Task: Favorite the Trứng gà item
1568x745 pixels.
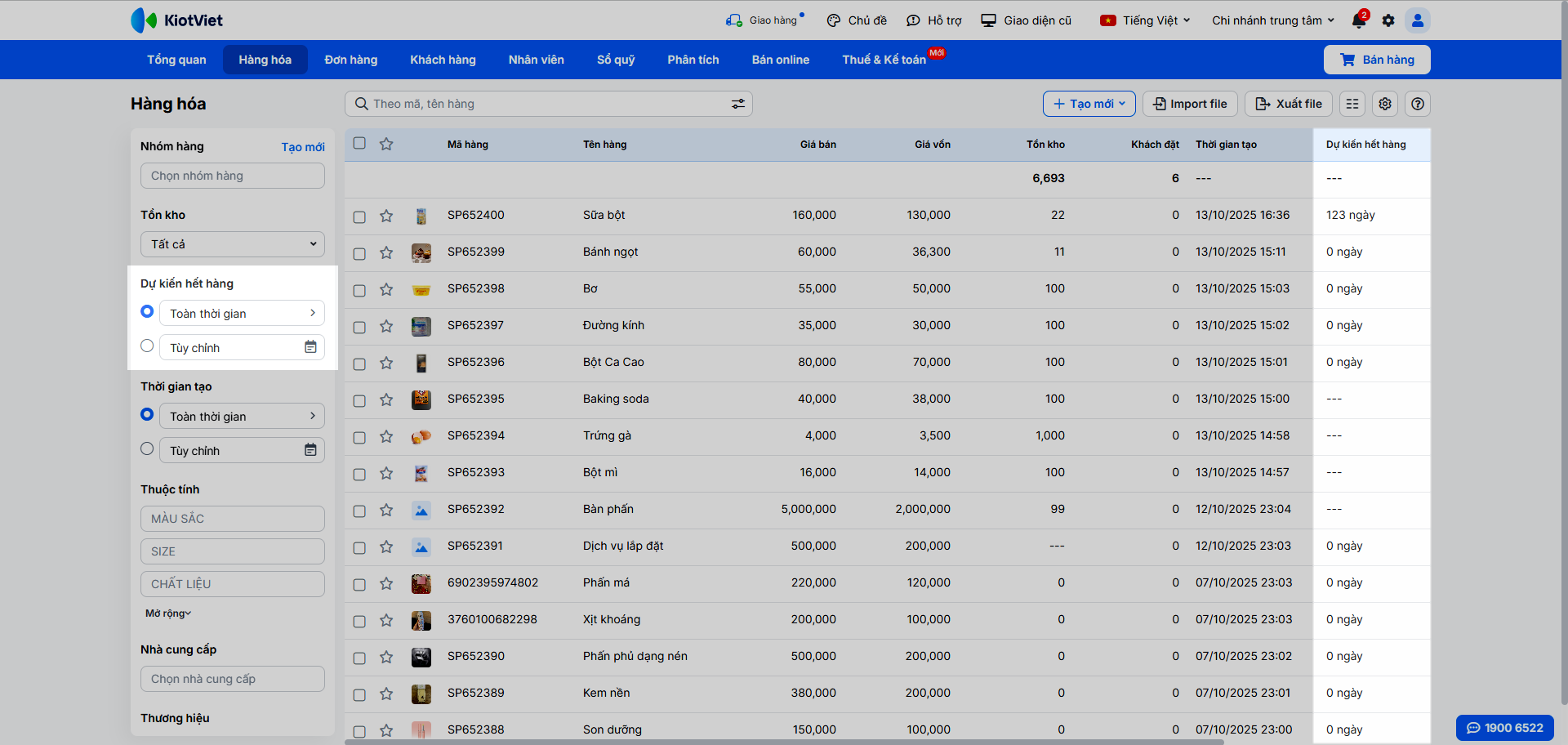Action: 386,436
